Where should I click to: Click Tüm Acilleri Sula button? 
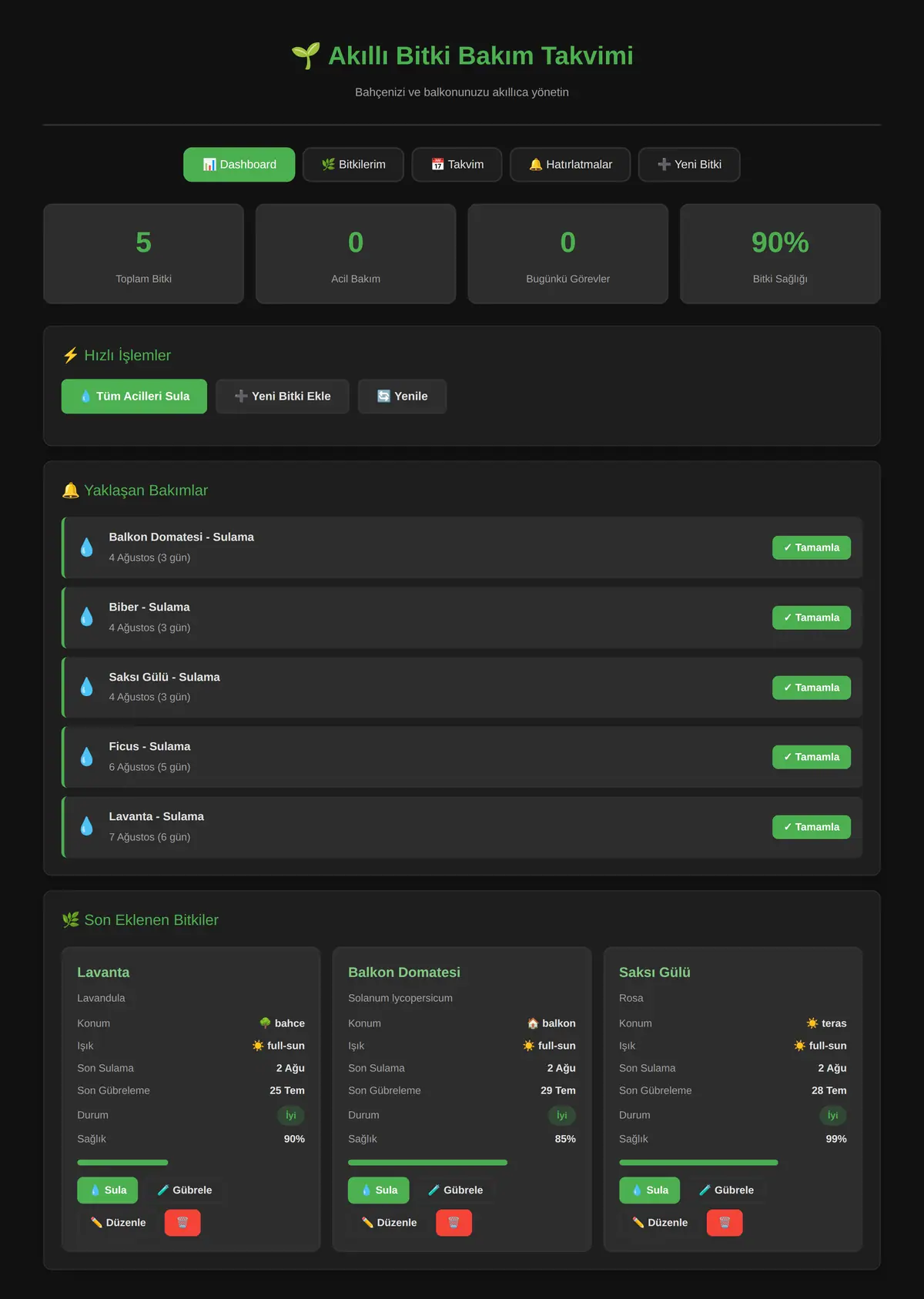pos(134,397)
